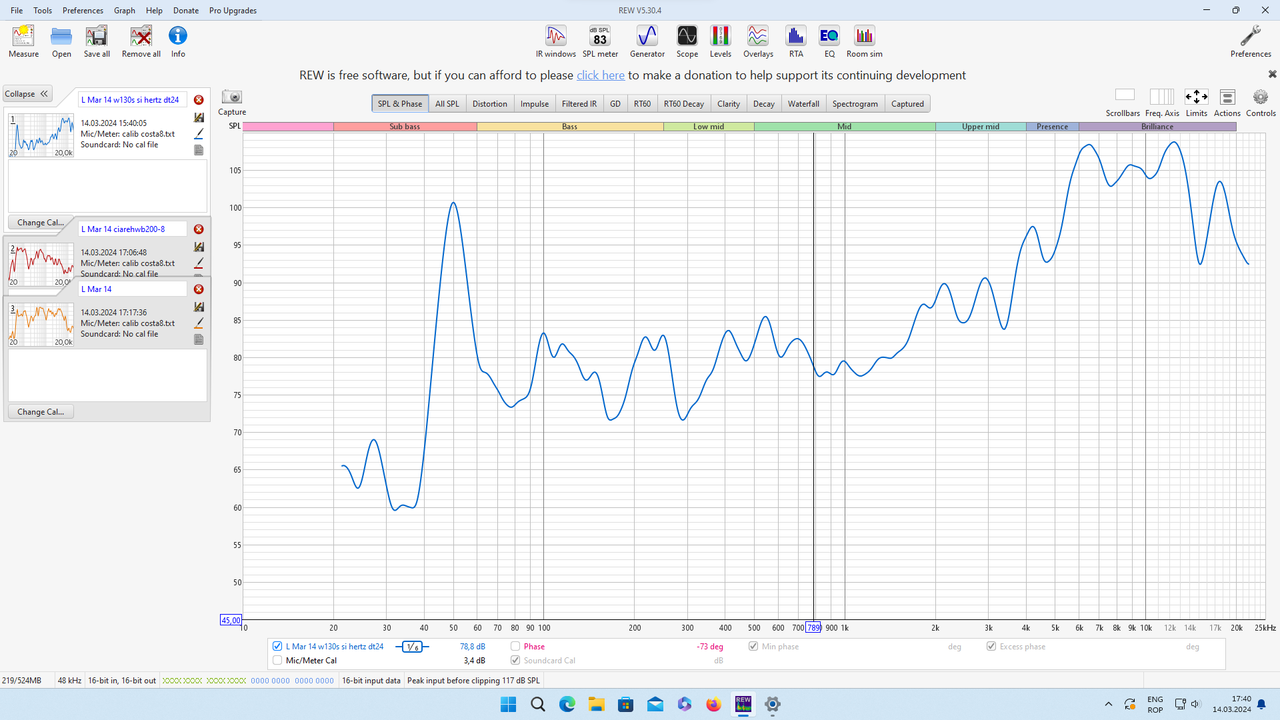Open the Scope tool
Screen dimensions: 1280x720
click(x=687, y=41)
